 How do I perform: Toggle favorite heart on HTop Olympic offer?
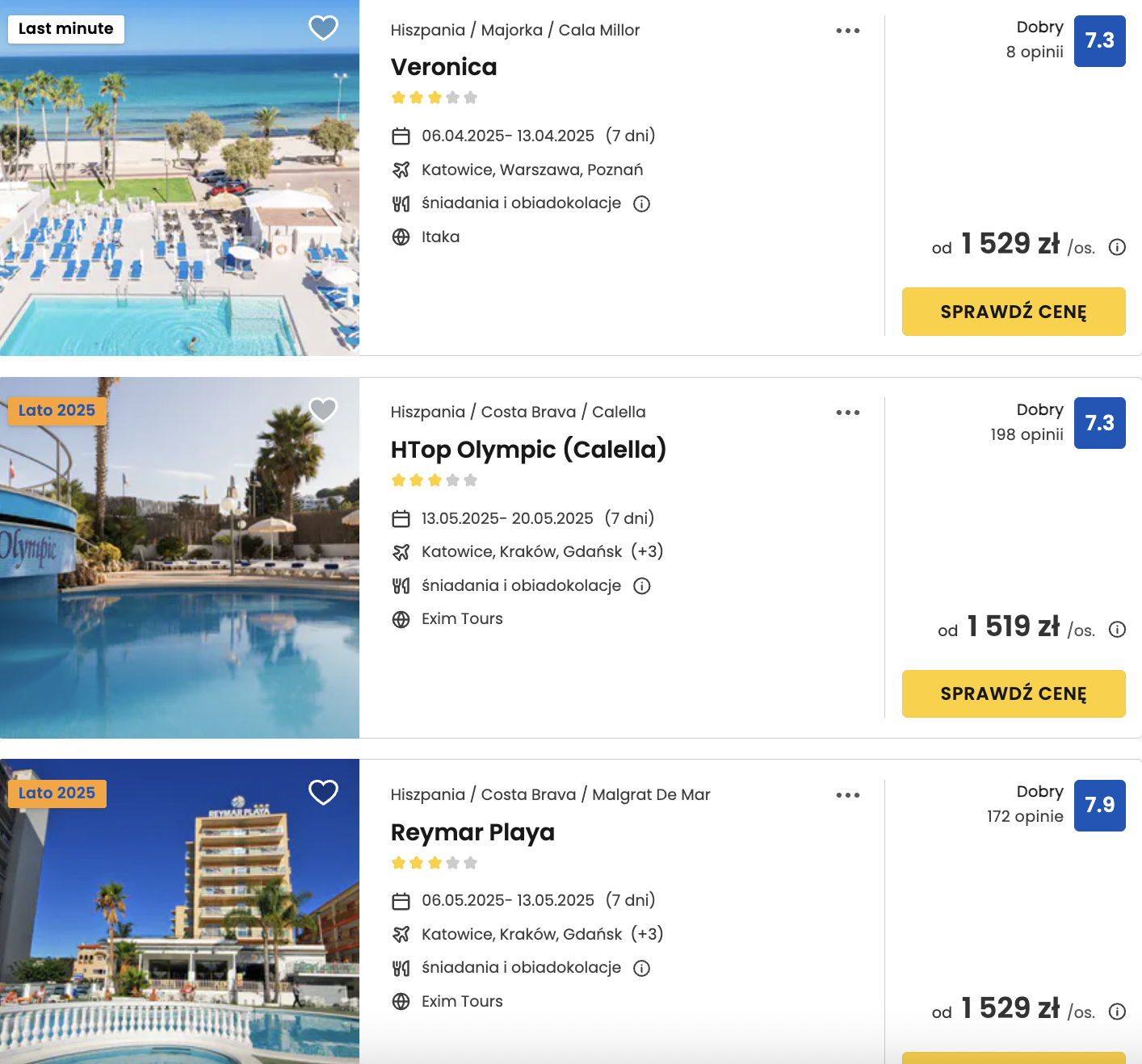coord(323,410)
